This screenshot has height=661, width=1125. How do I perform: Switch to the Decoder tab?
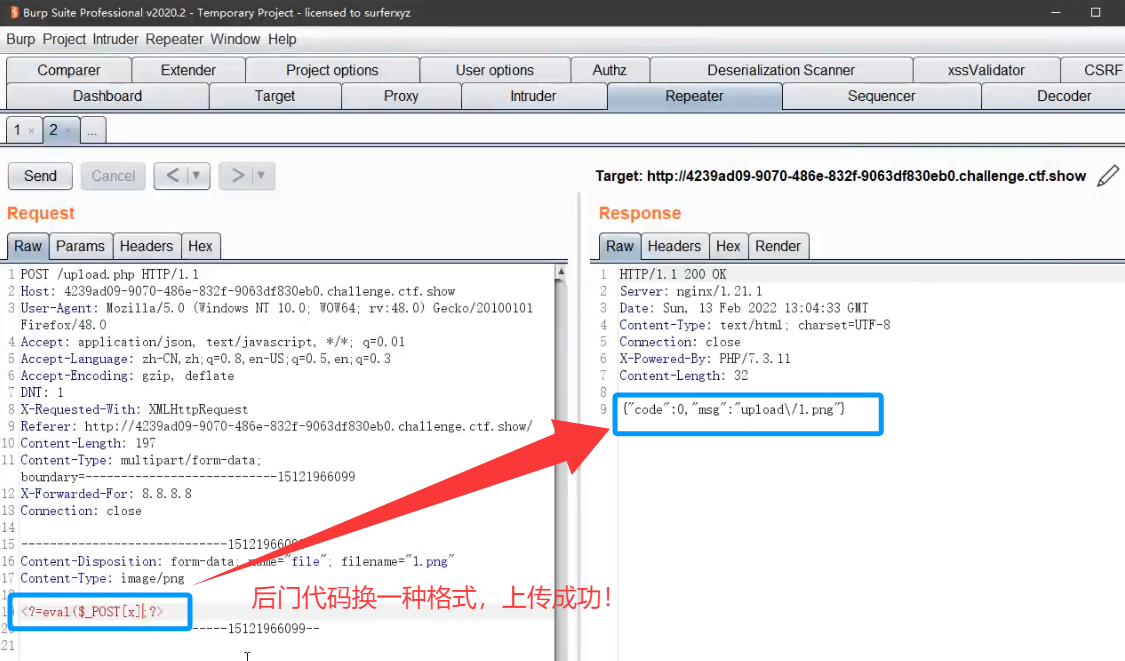pyautogui.click(x=1053, y=96)
